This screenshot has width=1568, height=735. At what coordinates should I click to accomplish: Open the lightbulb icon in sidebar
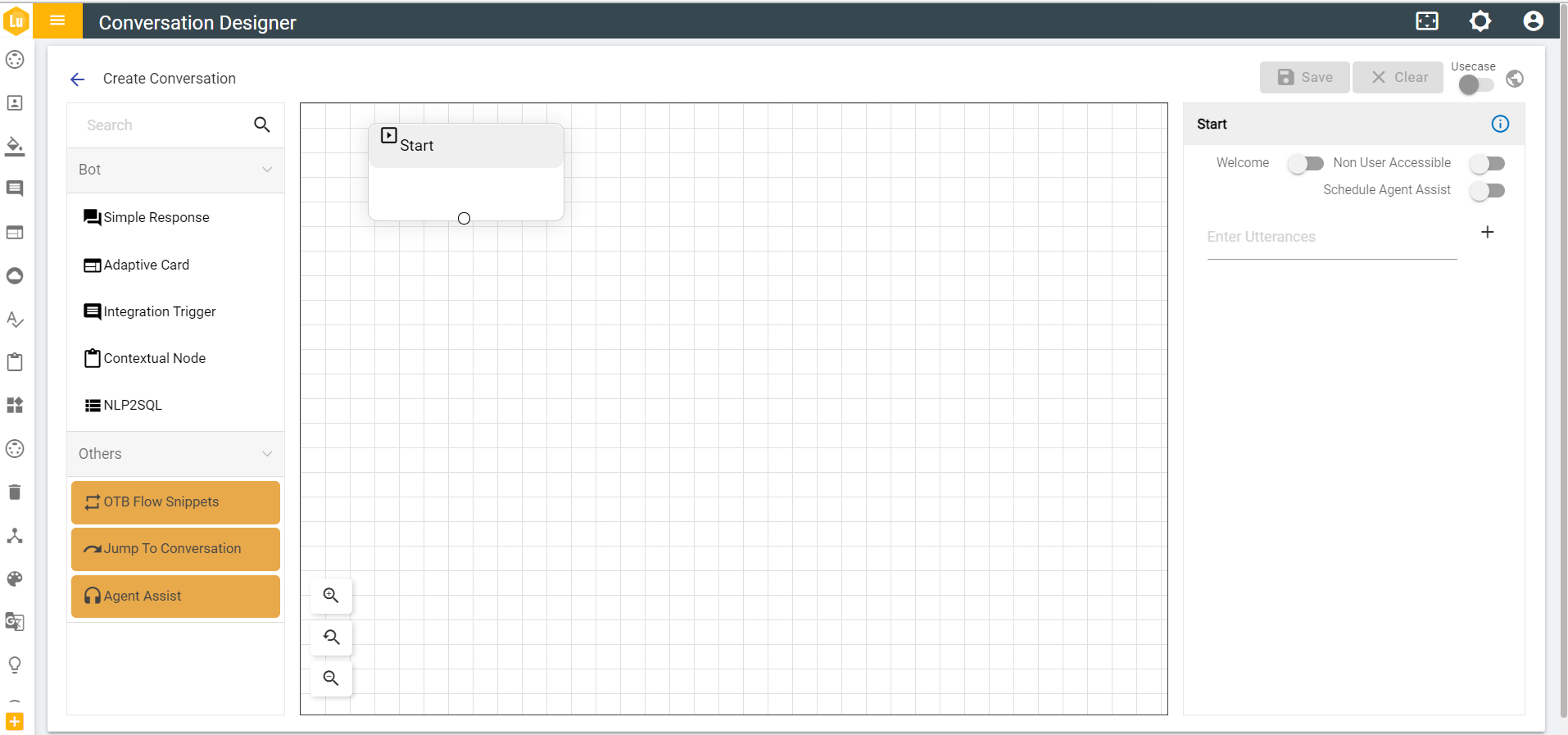click(15, 665)
